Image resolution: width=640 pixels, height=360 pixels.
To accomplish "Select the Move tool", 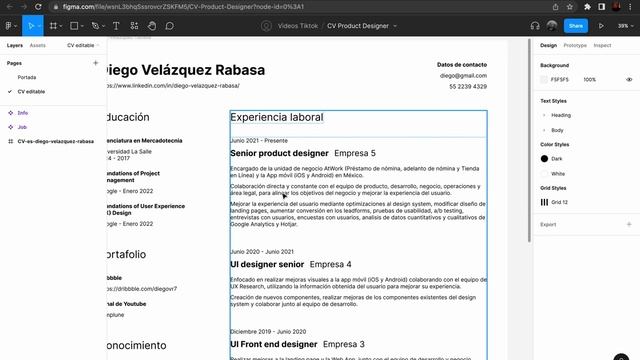I will 30,26.
